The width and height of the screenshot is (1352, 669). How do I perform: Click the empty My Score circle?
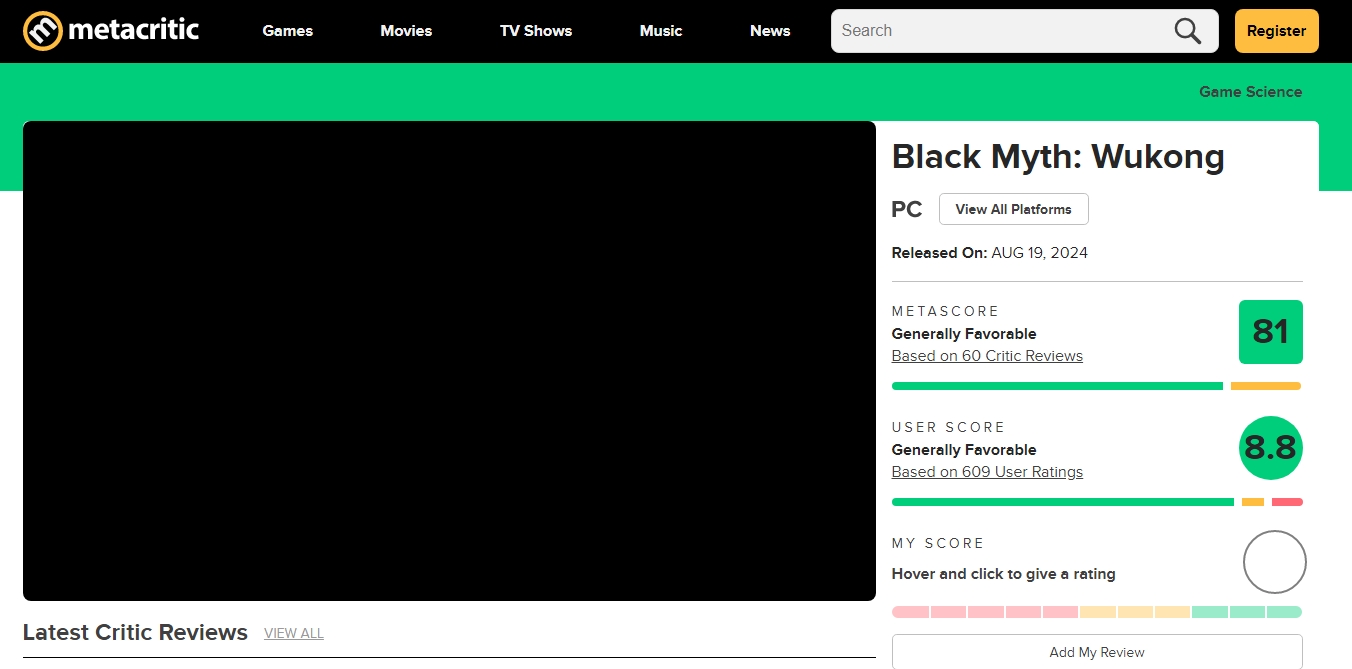(x=1275, y=562)
